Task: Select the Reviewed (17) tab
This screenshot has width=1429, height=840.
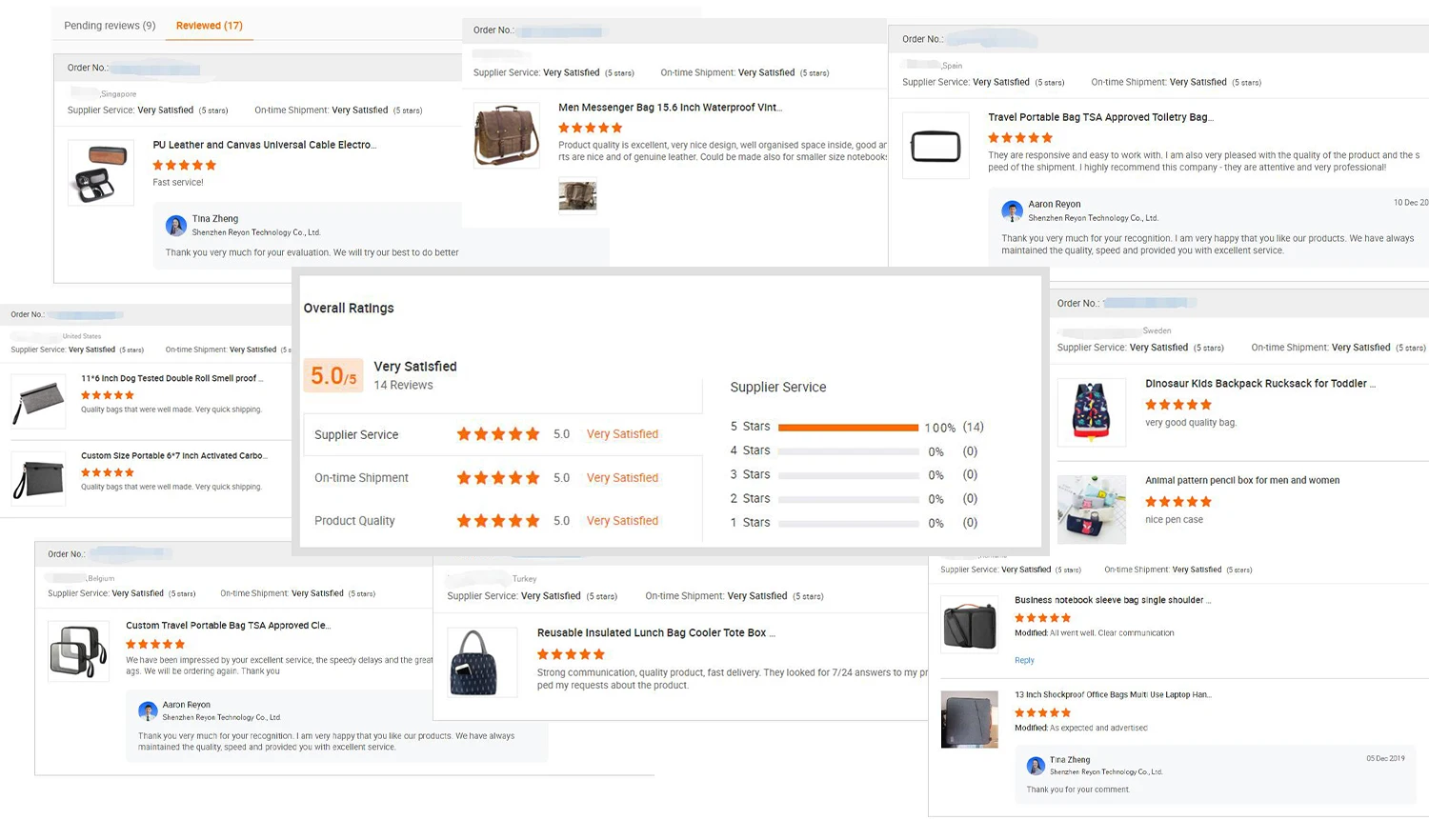Action: [210, 26]
